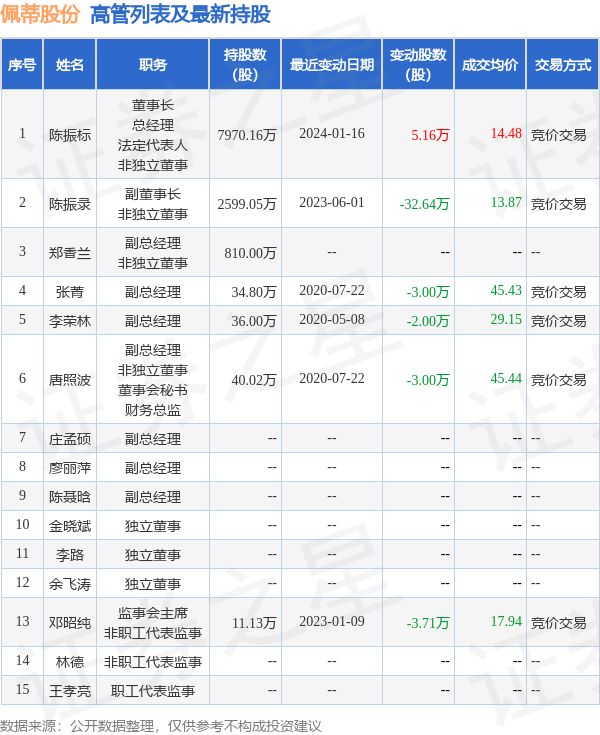Click 2020-07-22 in 张菁's row

coord(332,291)
